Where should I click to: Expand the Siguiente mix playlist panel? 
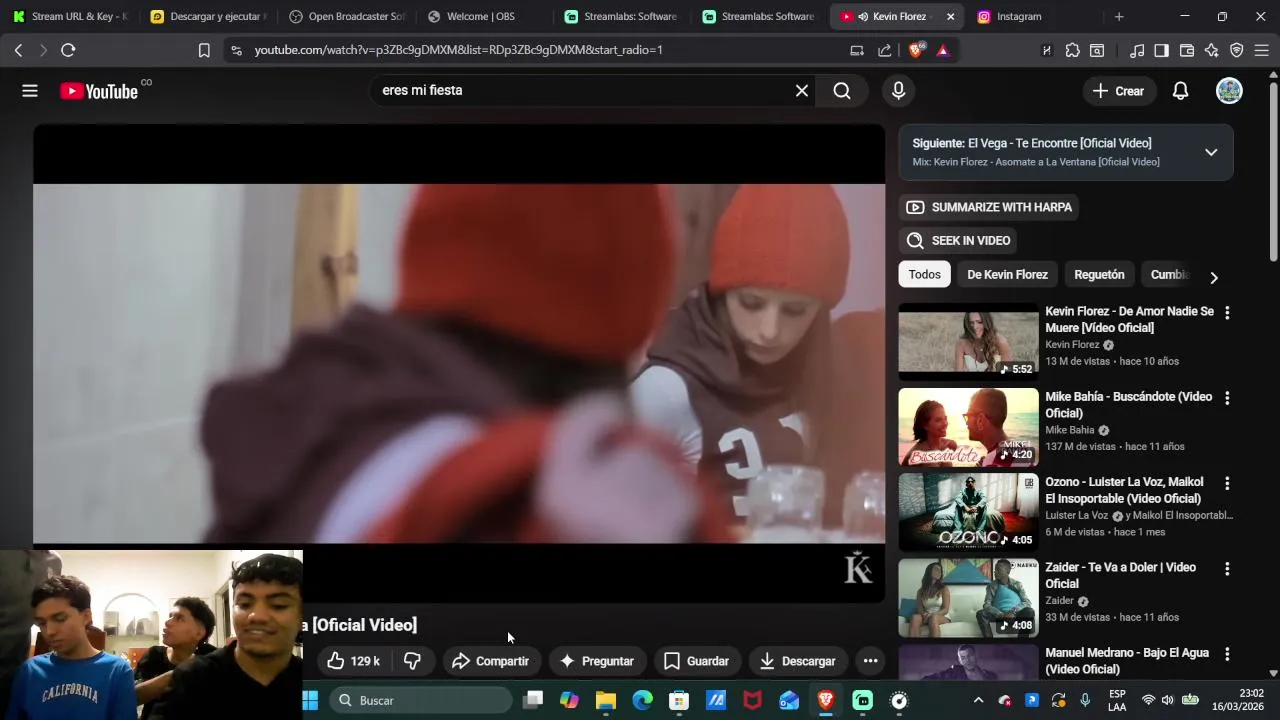tap(1211, 152)
